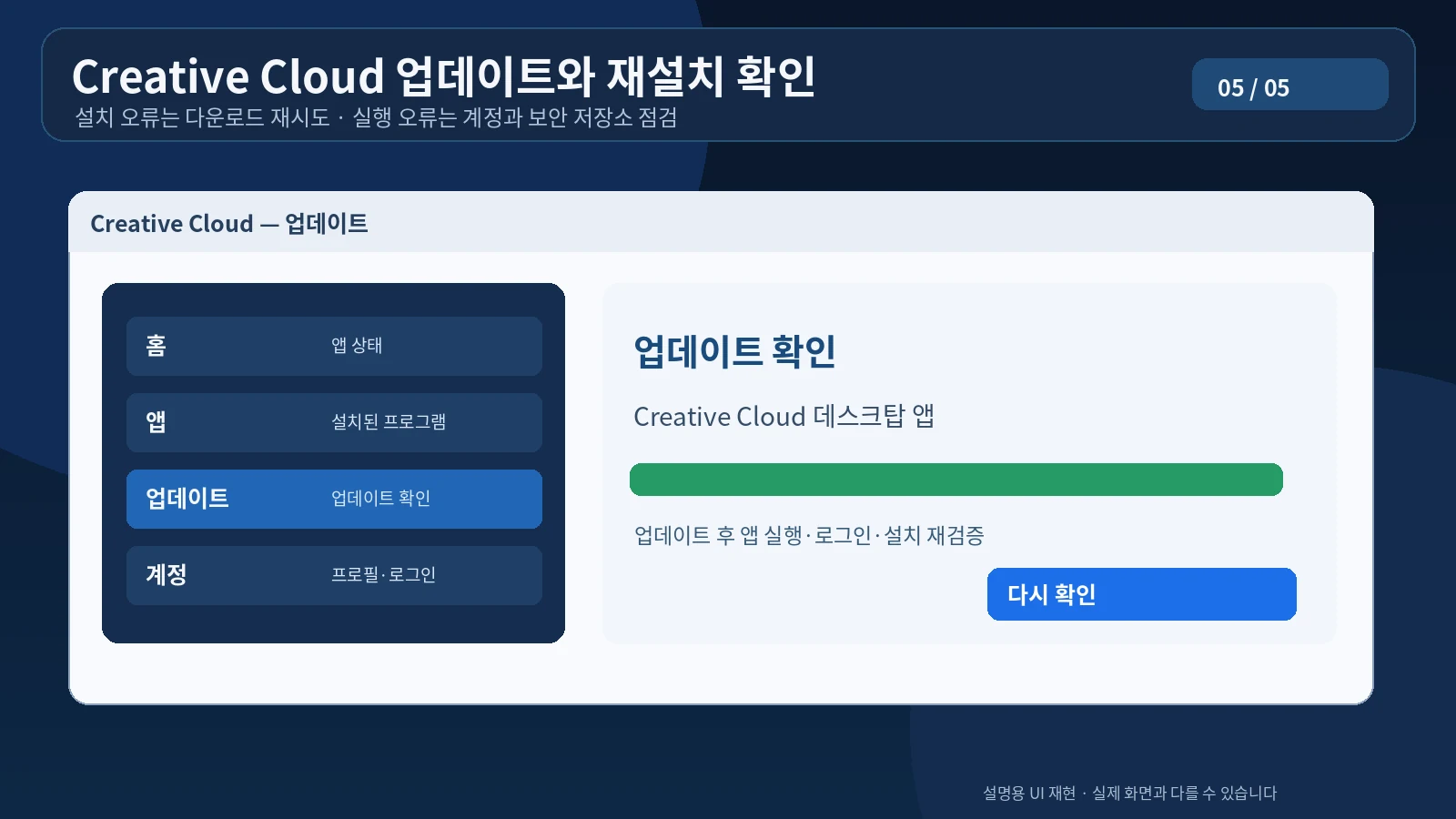Click the footer note 설명용 UI 재현

[x=1129, y=794]
